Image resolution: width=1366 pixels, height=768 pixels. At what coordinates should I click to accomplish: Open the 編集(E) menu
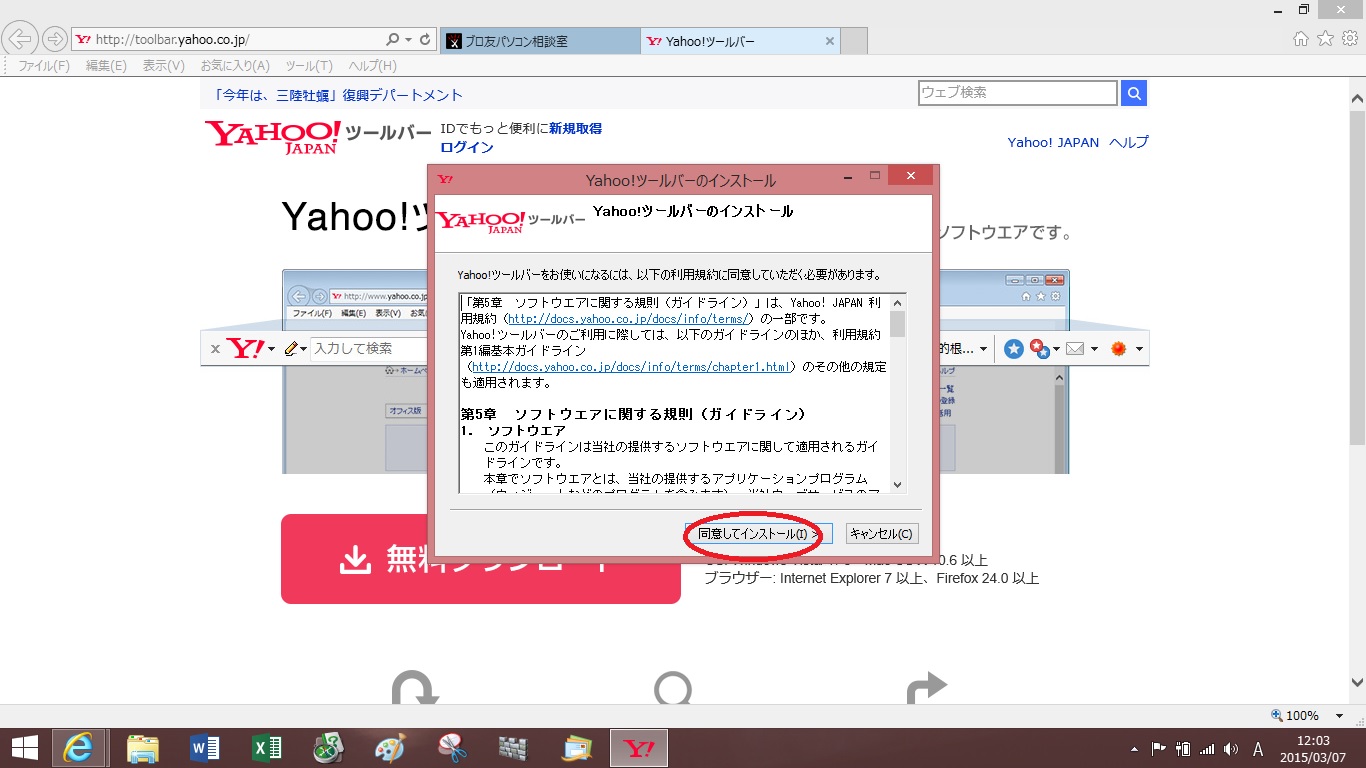tap(106, 66)
